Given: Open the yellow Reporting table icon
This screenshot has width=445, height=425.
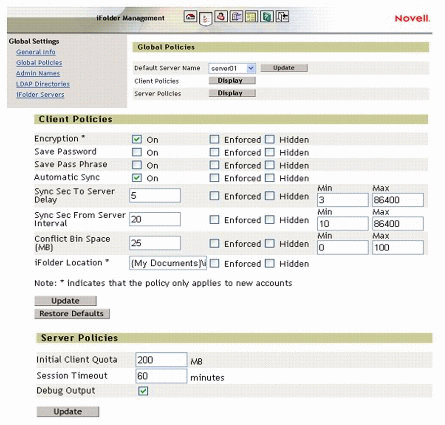Looking at the screenshot, I should click(x=252, y=16).
